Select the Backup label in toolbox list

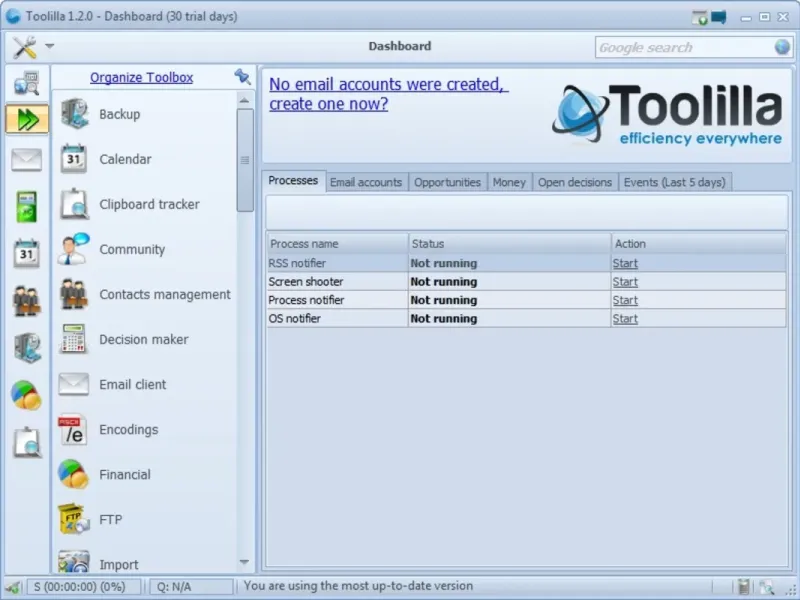[x=119, y=114]
